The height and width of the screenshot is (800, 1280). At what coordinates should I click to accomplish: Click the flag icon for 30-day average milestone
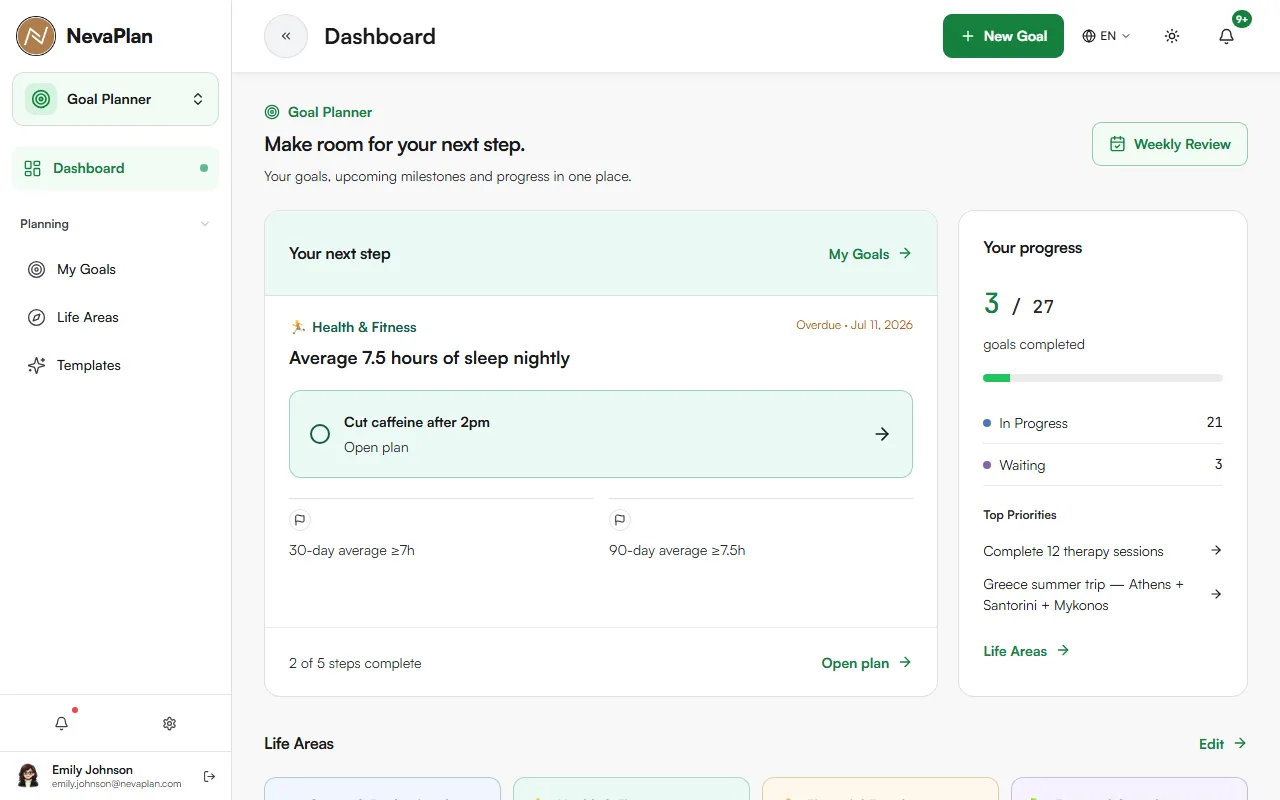299,520
